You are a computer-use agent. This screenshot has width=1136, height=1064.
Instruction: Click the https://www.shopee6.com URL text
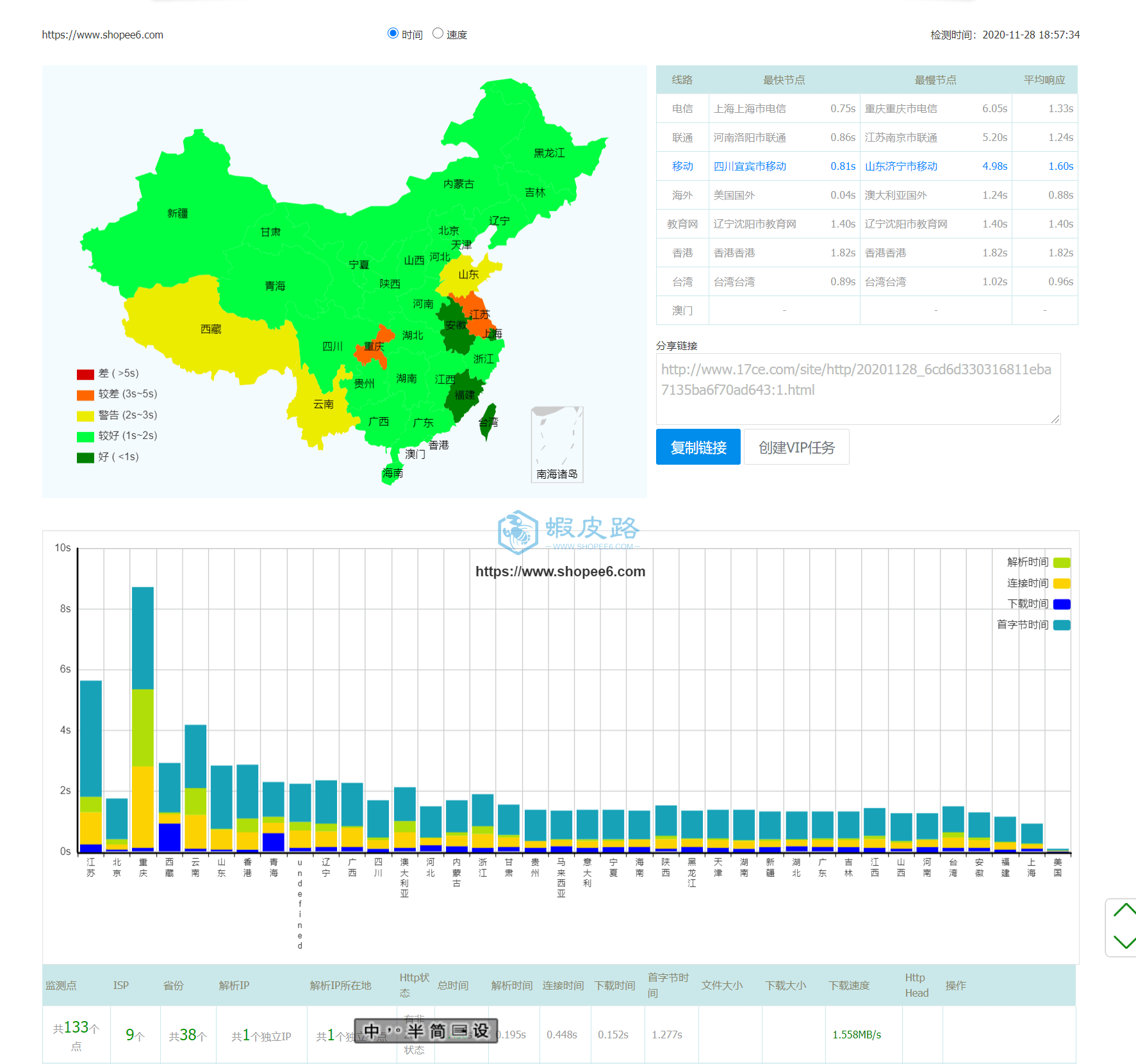tap(103, 35)
